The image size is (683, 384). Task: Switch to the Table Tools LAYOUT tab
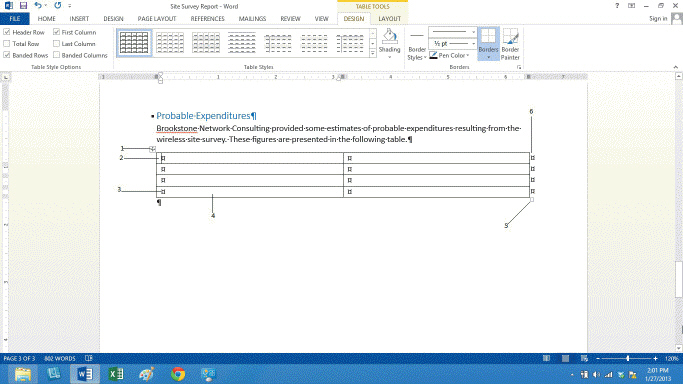tap(389, 19)
